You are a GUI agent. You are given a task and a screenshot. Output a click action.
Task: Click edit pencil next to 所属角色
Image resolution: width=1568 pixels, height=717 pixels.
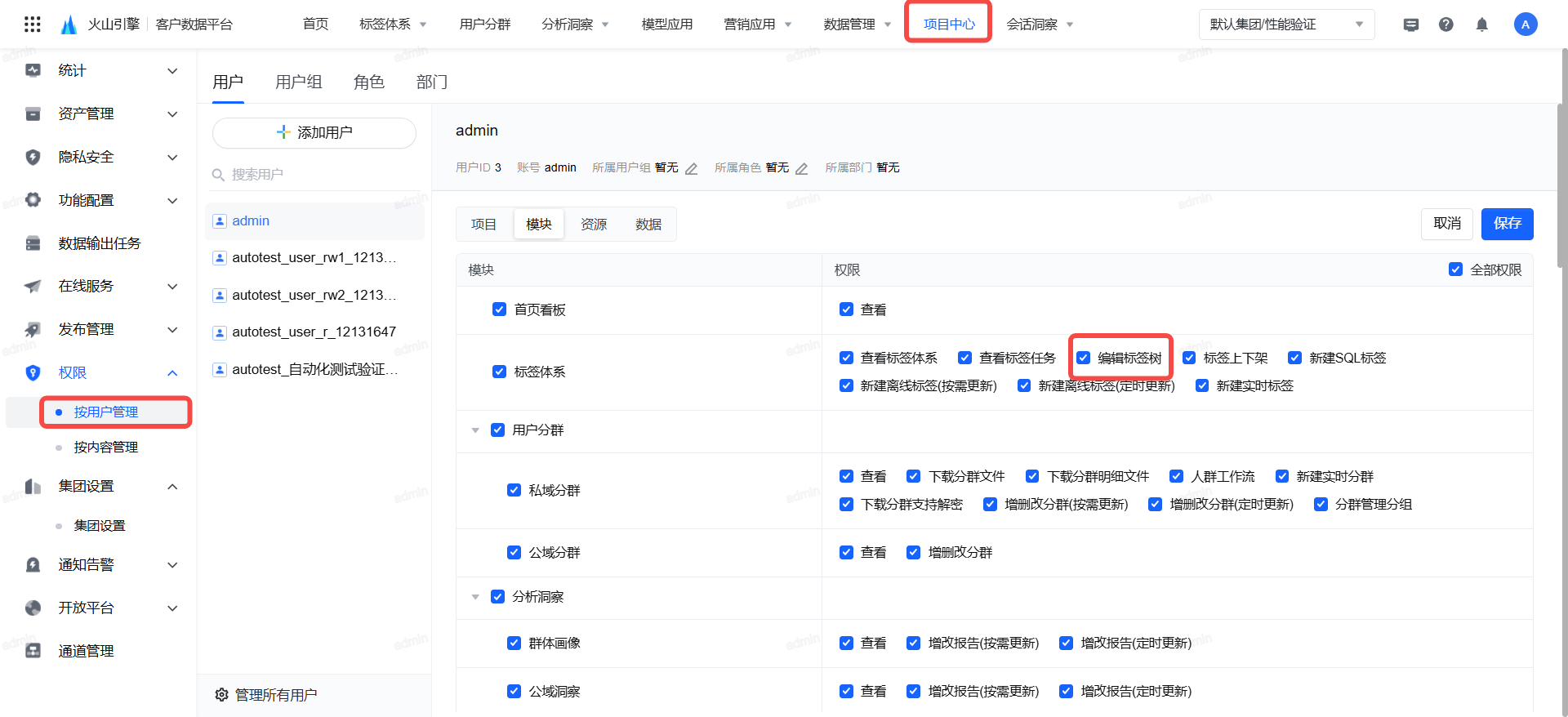[801, 169]
